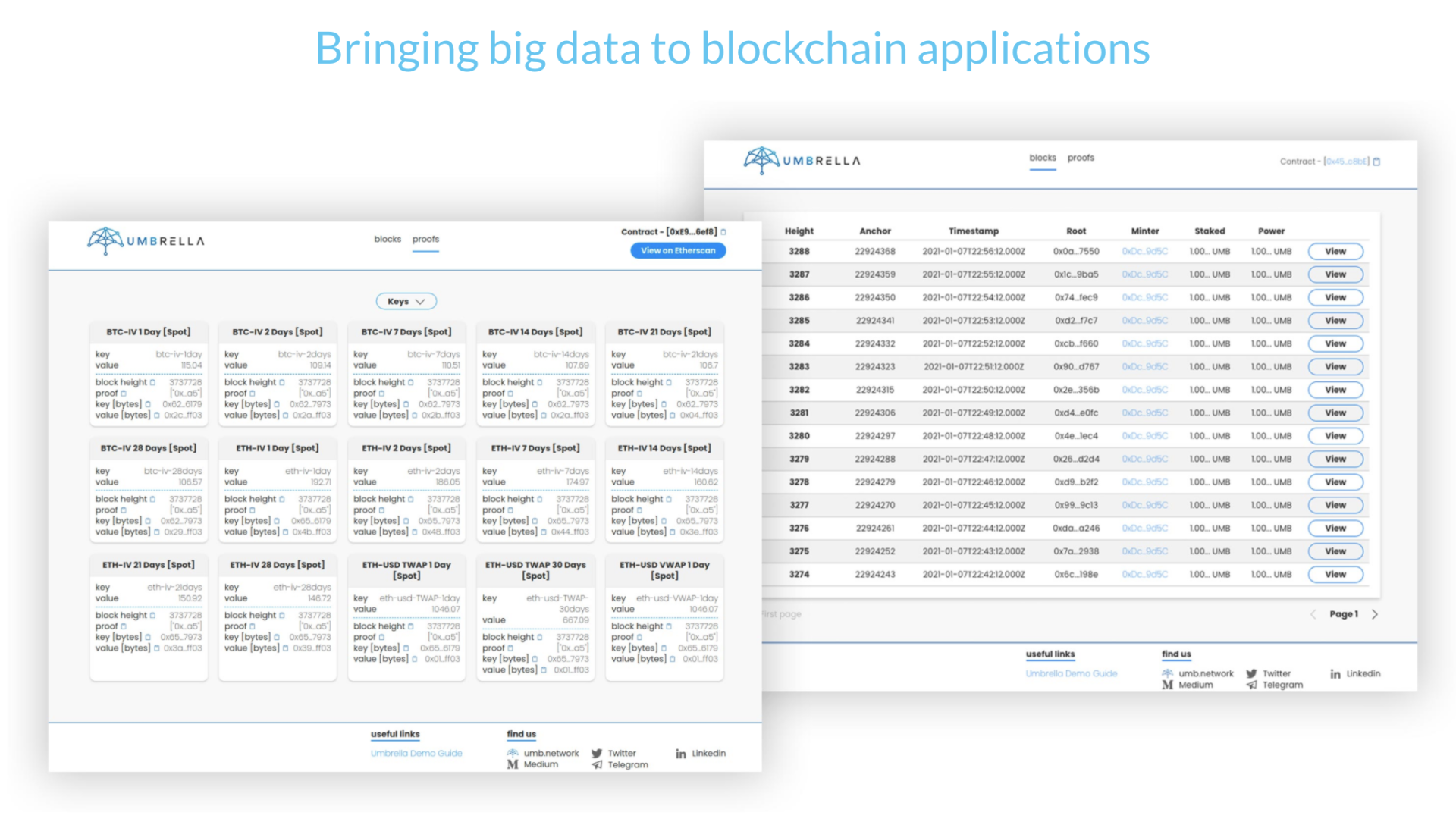Open Telegram icon in blocks window footer
The height and width of the screenshot is (825, 1456).
1251,685
